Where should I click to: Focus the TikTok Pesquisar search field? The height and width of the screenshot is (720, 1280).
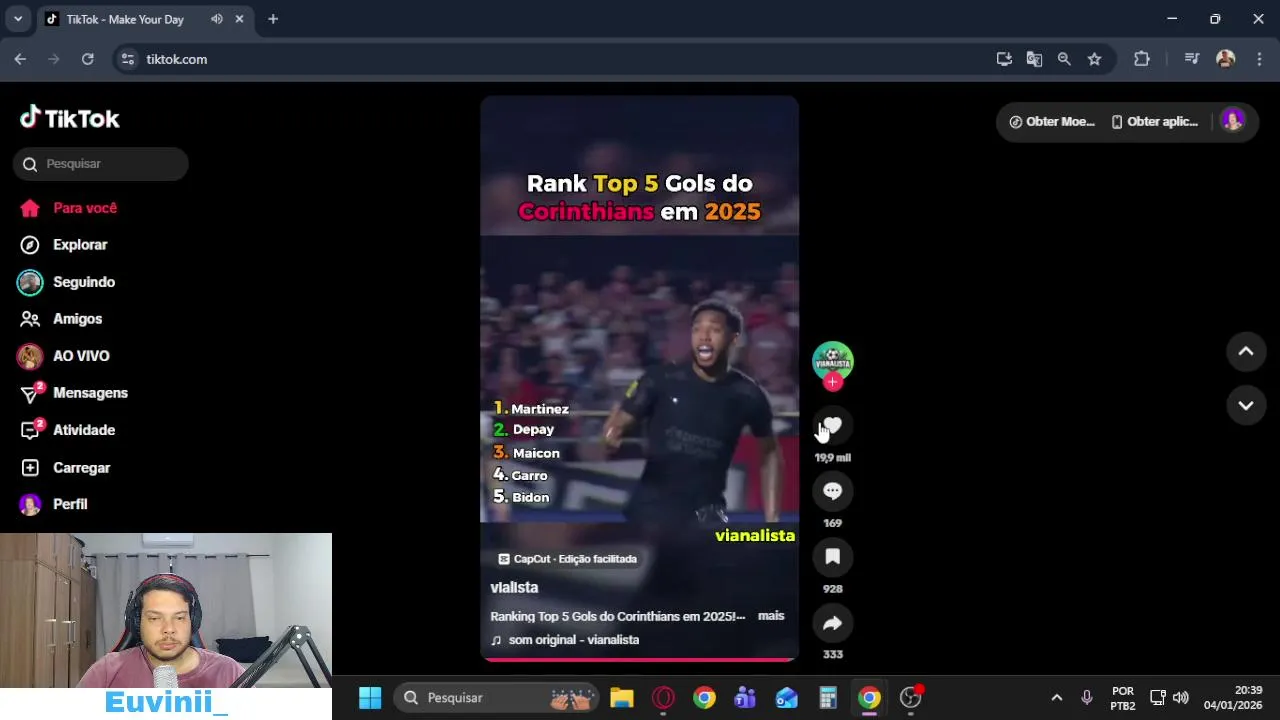click(x=101, y=164)
